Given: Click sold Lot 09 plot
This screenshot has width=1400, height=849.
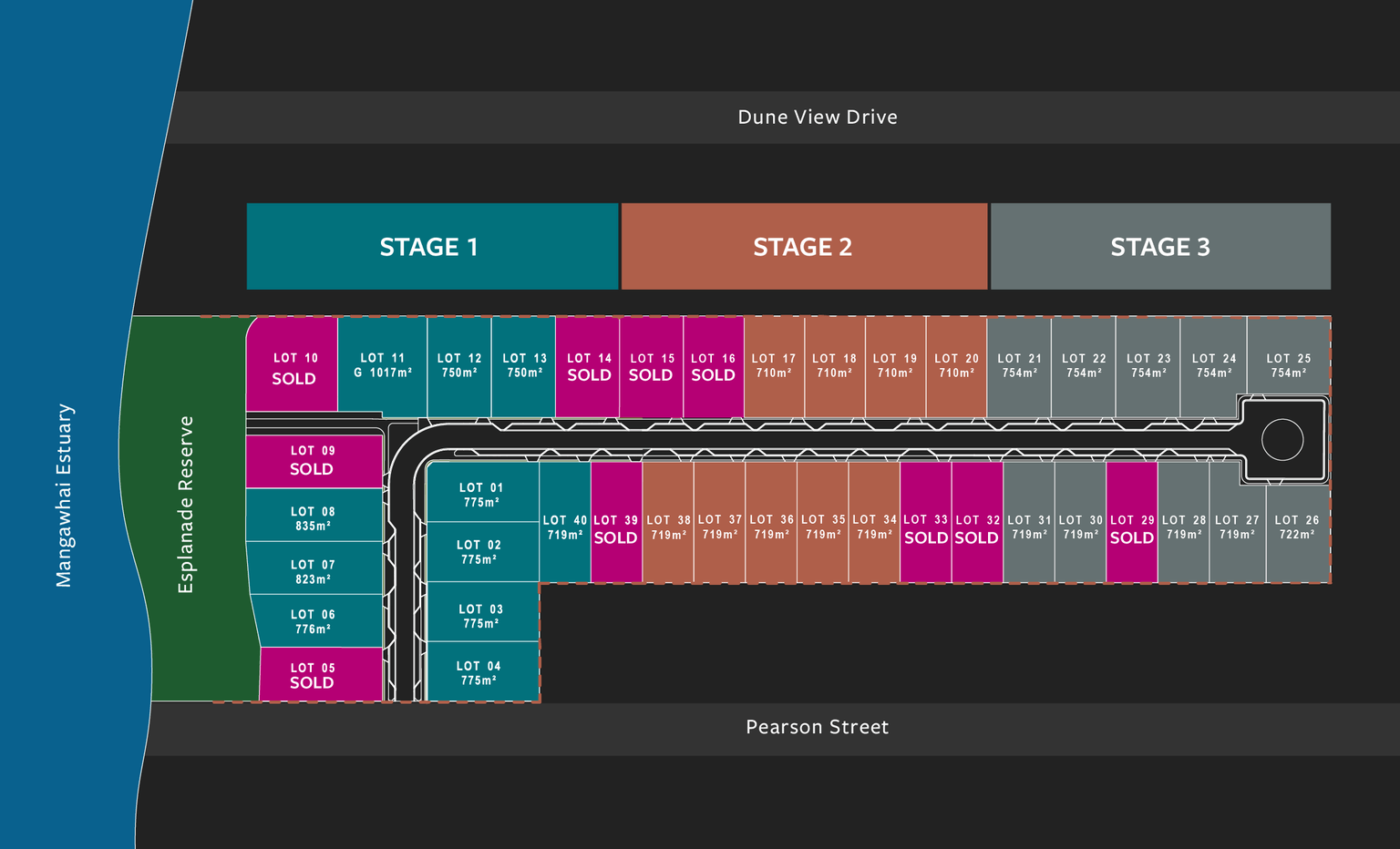Looking at the screenshot, I should [314, 461].
